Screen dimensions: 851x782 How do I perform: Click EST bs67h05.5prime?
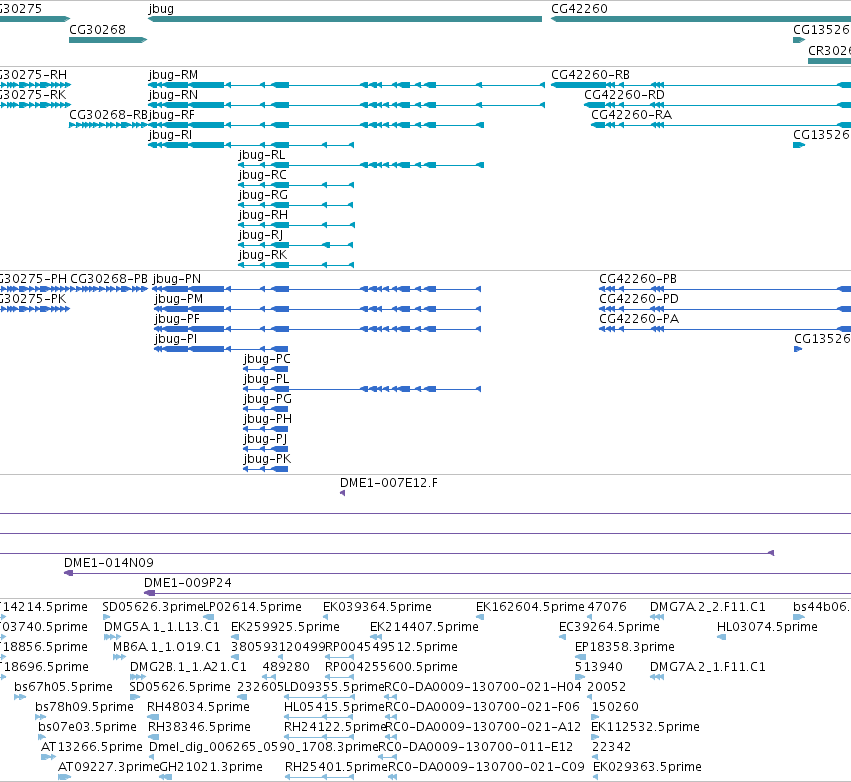63,687
